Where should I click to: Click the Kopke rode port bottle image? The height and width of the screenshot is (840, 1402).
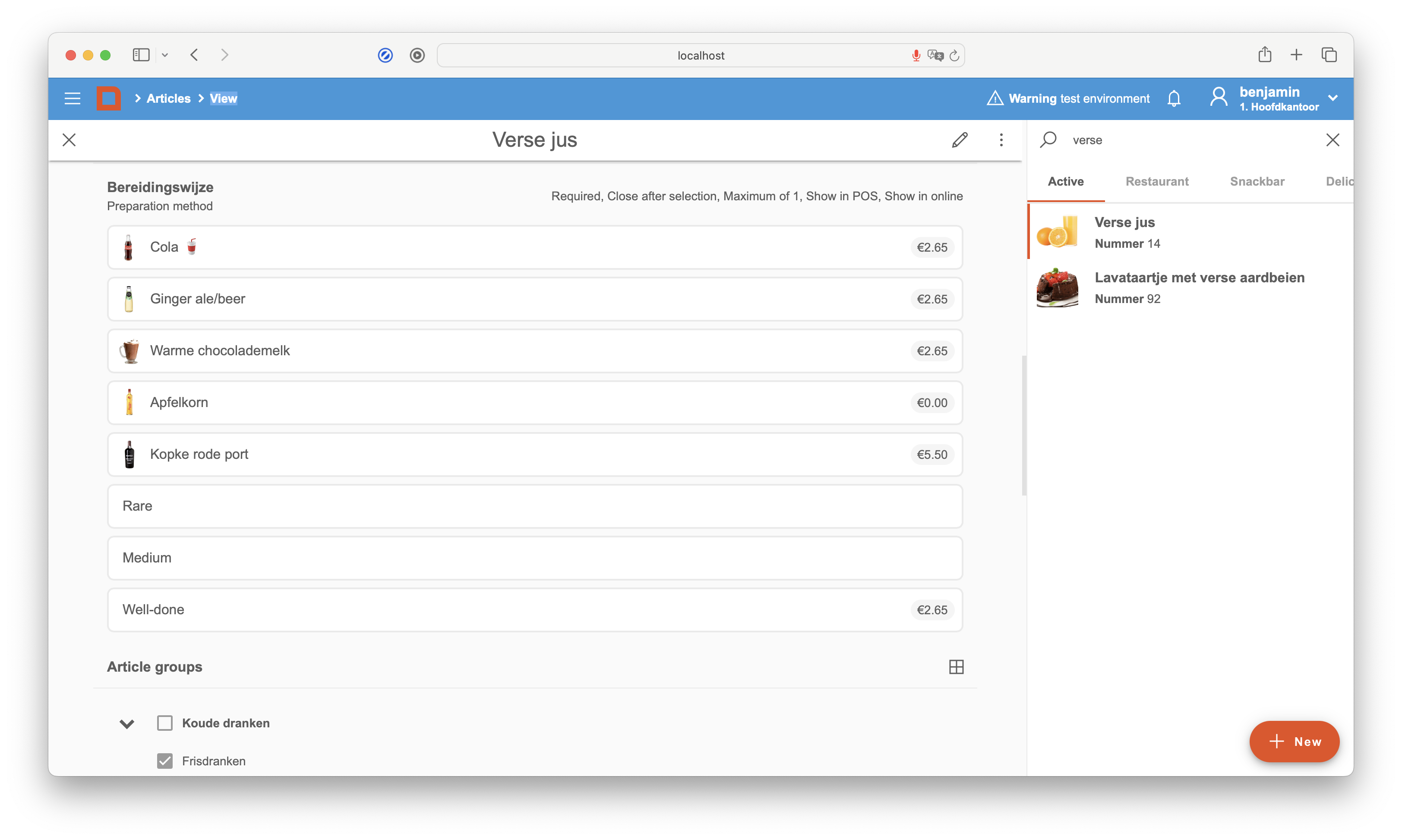(129, 455)
